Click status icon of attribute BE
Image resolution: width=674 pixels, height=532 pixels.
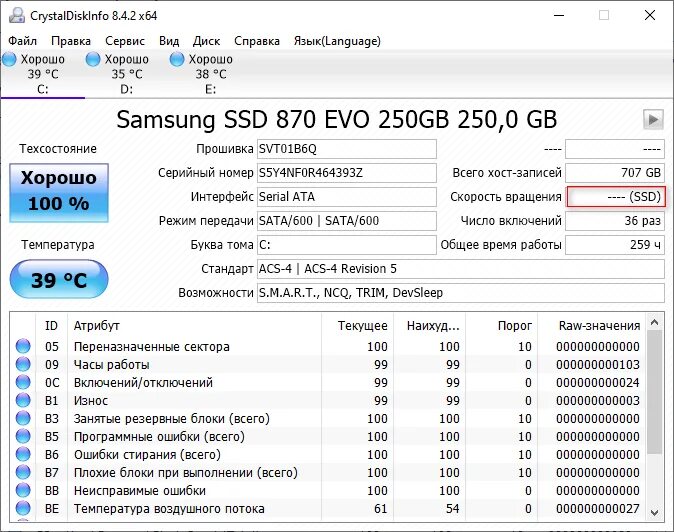pos(23,509)
